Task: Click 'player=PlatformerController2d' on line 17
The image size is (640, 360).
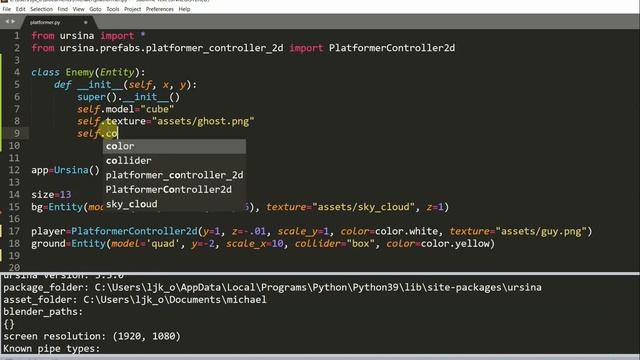Action: [x=114, y=231]
